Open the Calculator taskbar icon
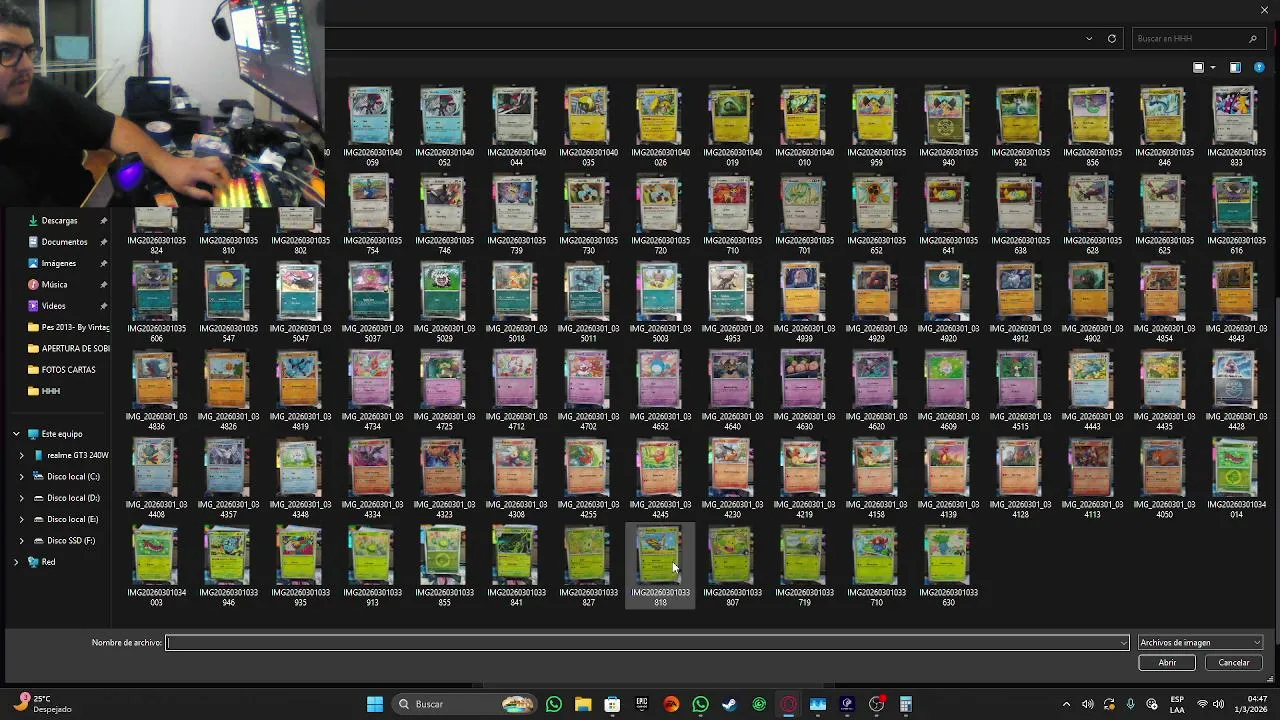 coord(906,704)
